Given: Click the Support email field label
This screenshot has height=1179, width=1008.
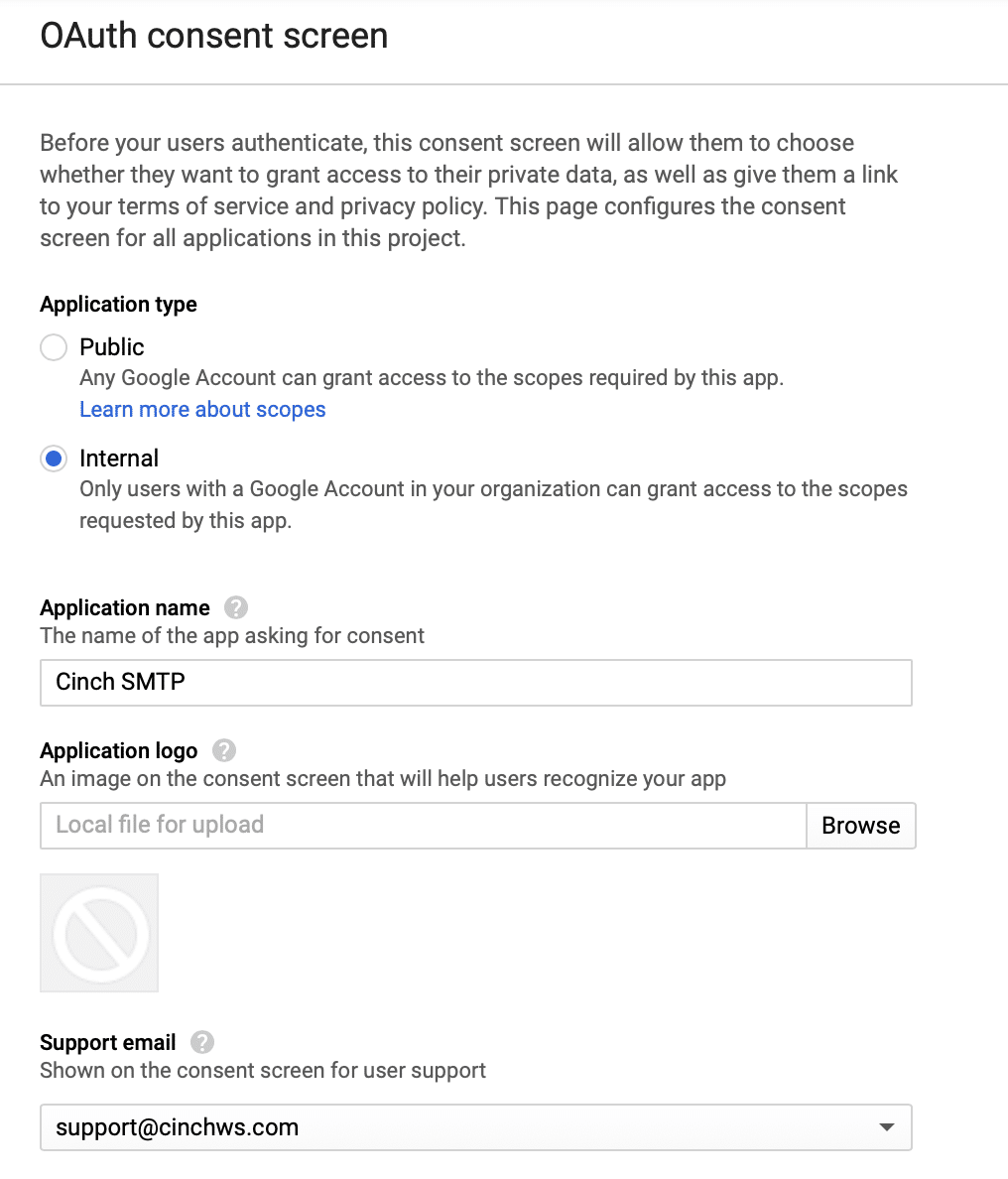Looking at the screenshot, I should tap(108, 1042).
